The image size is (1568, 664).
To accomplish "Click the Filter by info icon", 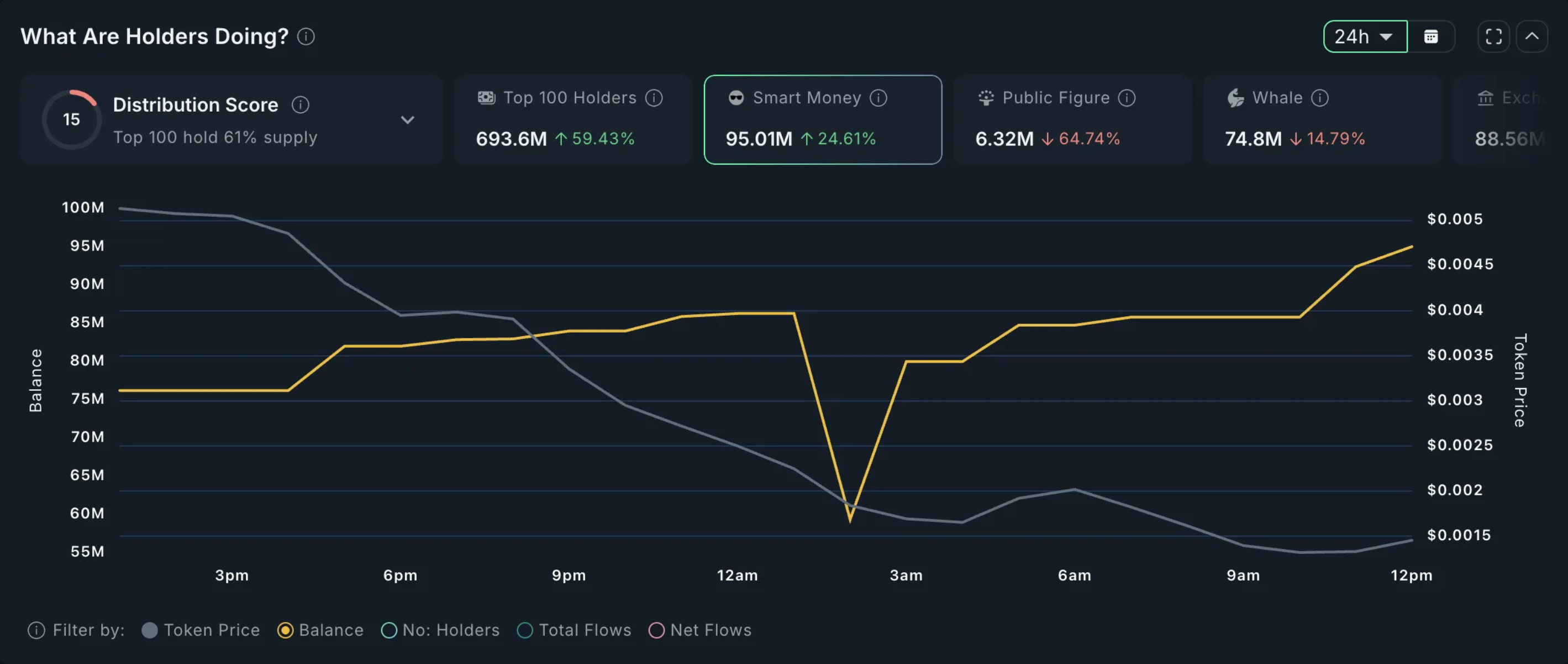I will pyautogui.click(x=36, y=630).
